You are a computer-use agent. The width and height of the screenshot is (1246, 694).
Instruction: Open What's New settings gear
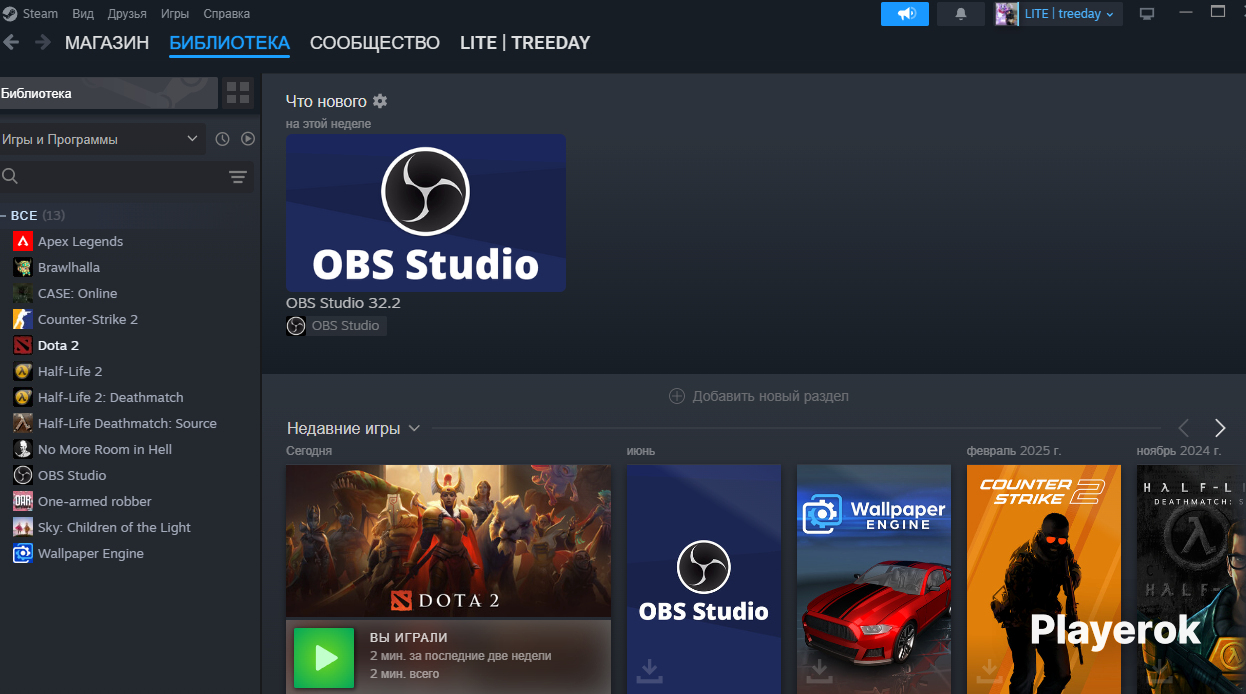[380, 101]
